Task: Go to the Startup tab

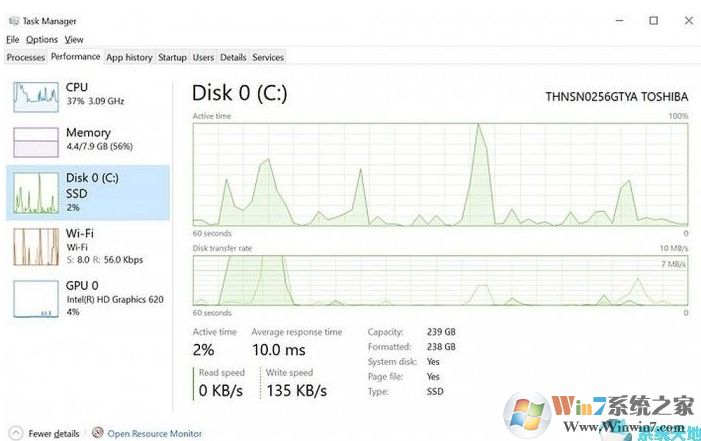Action: click(172, 58)
